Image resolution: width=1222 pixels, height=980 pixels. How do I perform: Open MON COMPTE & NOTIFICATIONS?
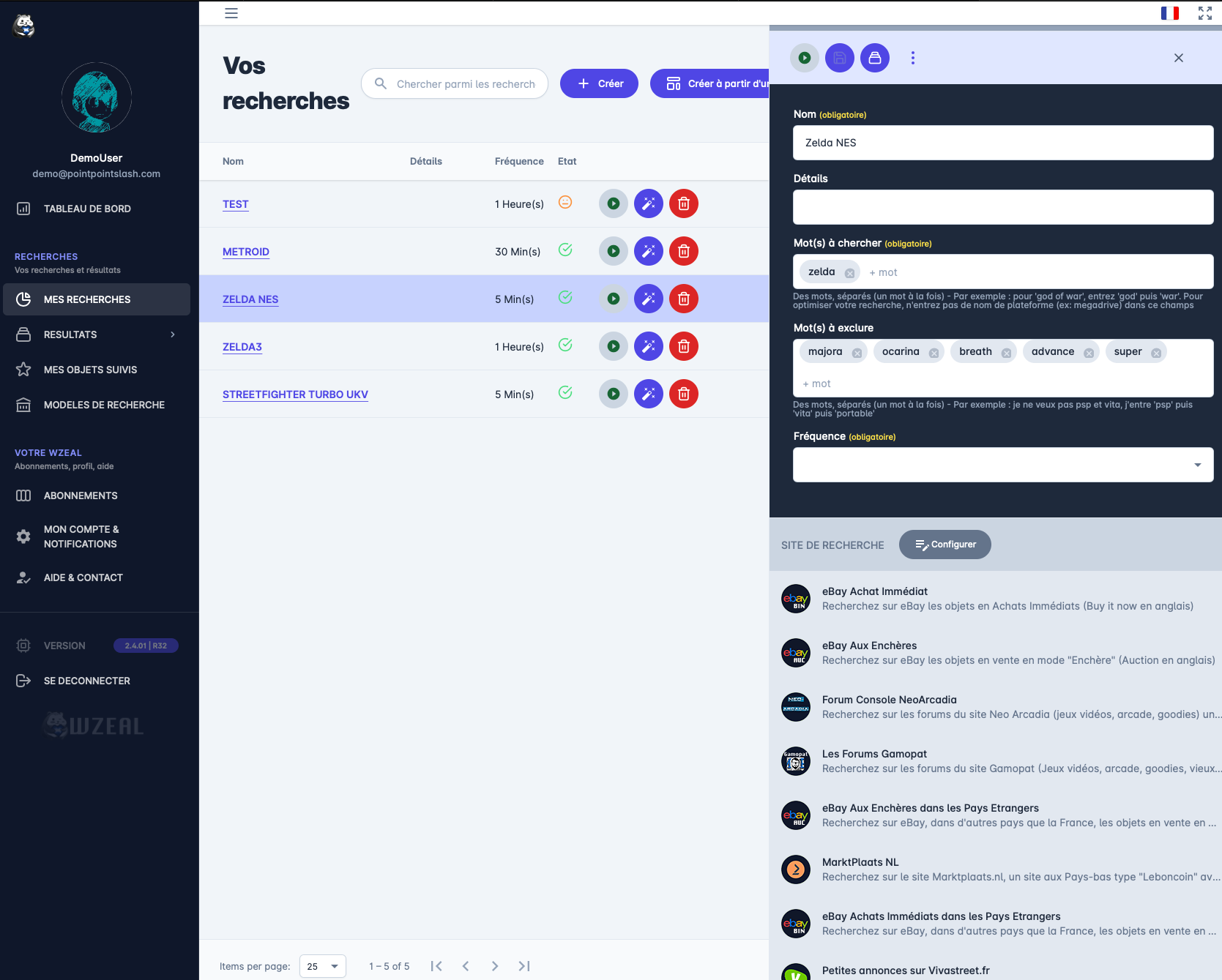click(x=96, y=536)
